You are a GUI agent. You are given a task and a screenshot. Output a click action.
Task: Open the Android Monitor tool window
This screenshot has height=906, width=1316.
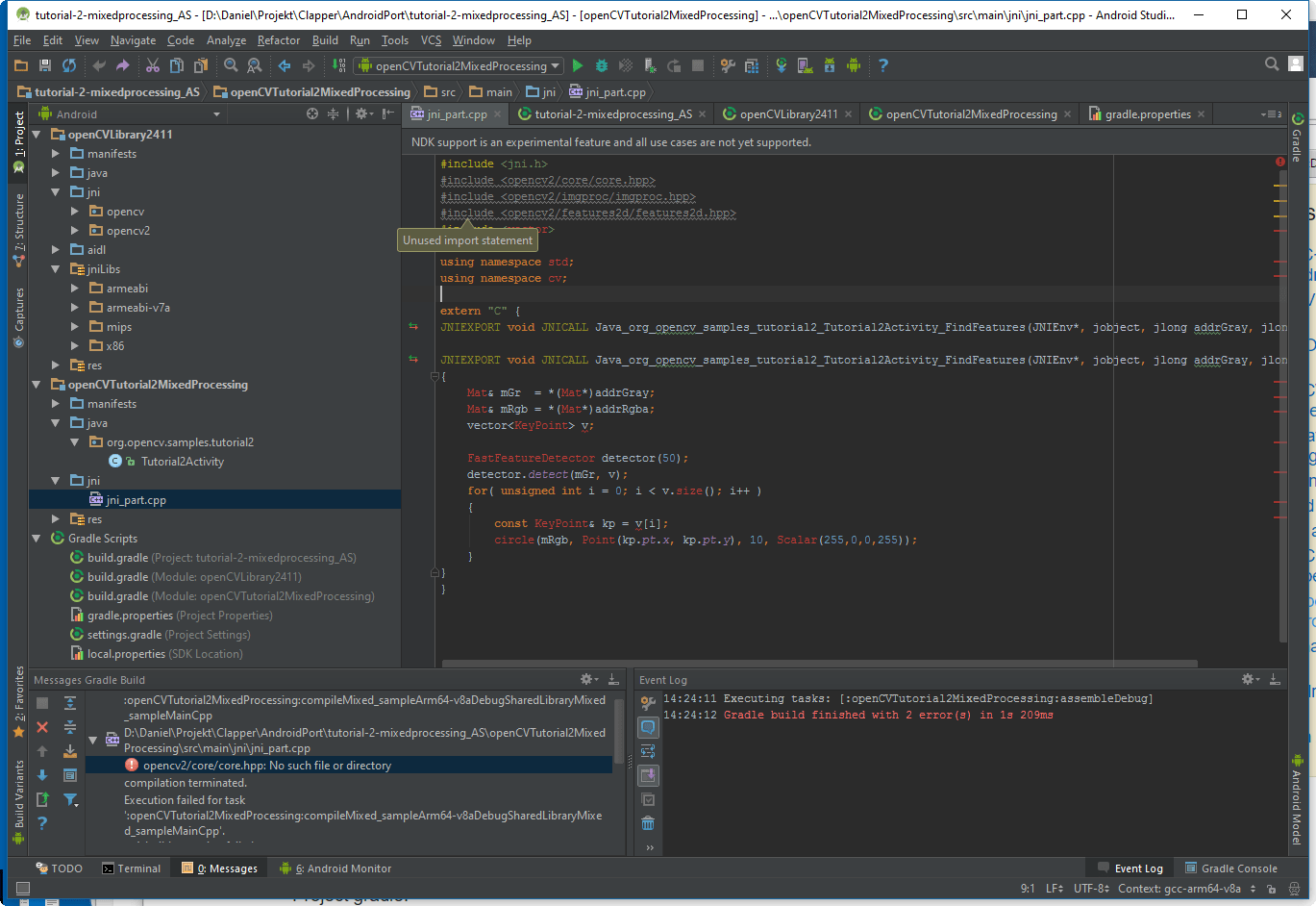(335, 868)
